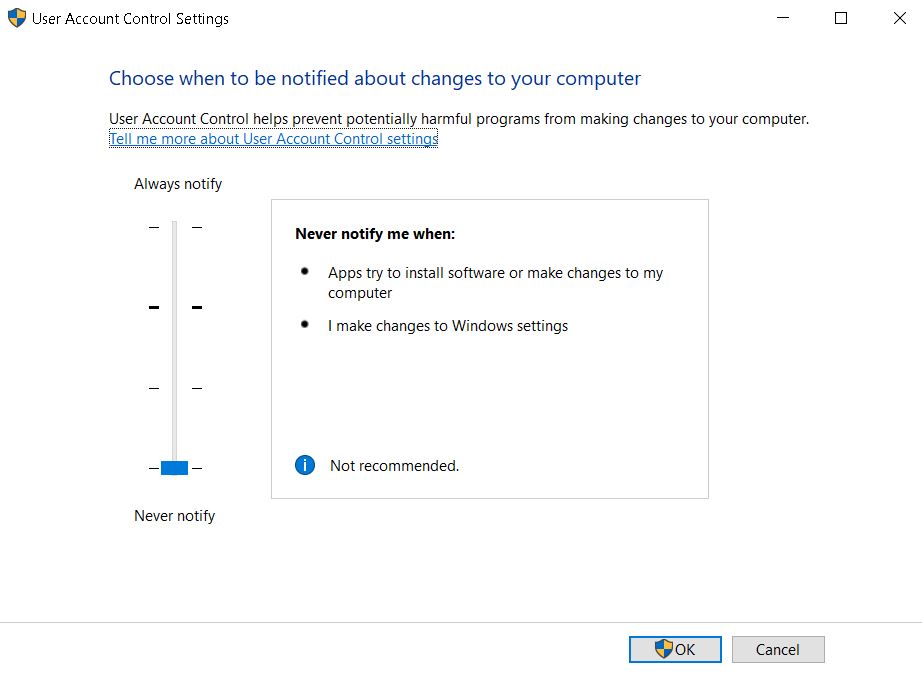This screenshot has height=678, width=922.
Task: Close the User Account Control Settings window
Action: coord(899,18)
